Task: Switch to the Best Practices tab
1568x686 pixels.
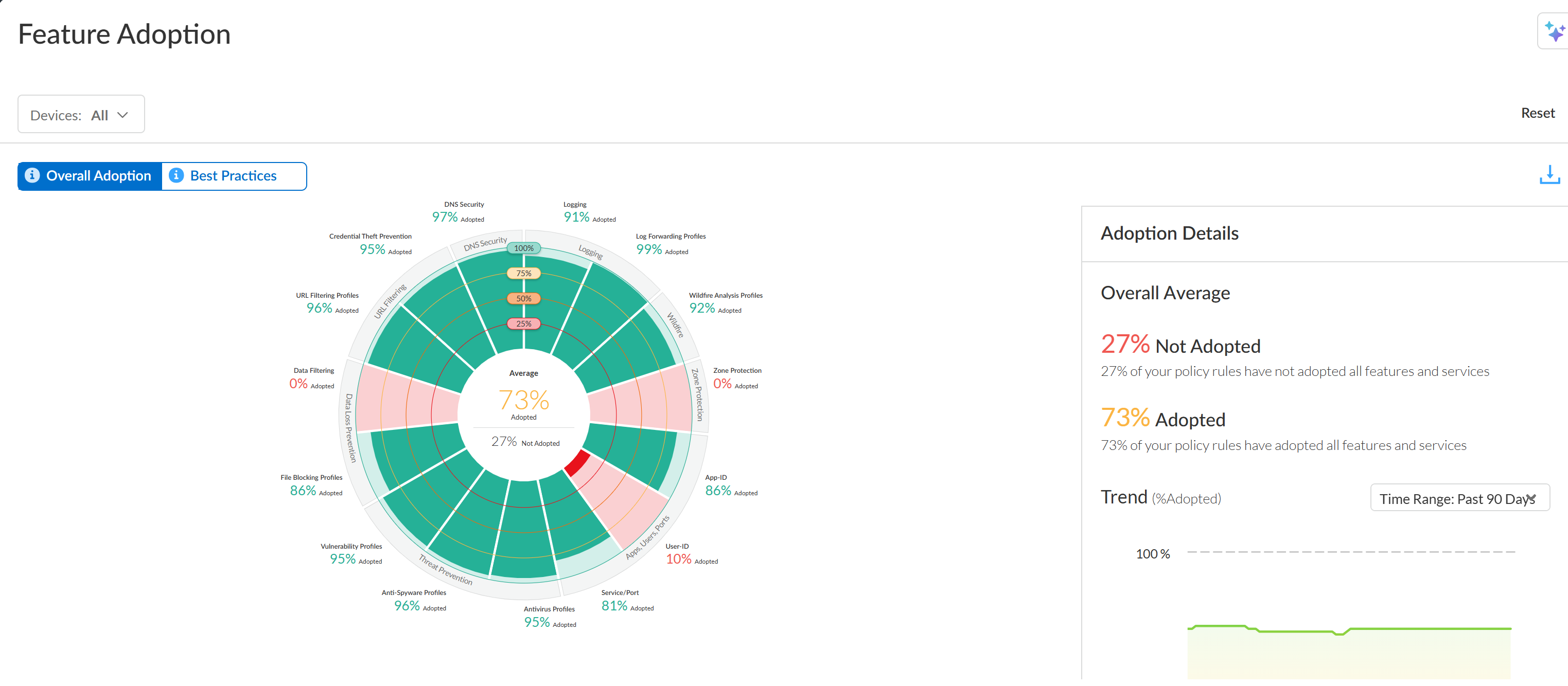Action: click(x=234, y=176)
